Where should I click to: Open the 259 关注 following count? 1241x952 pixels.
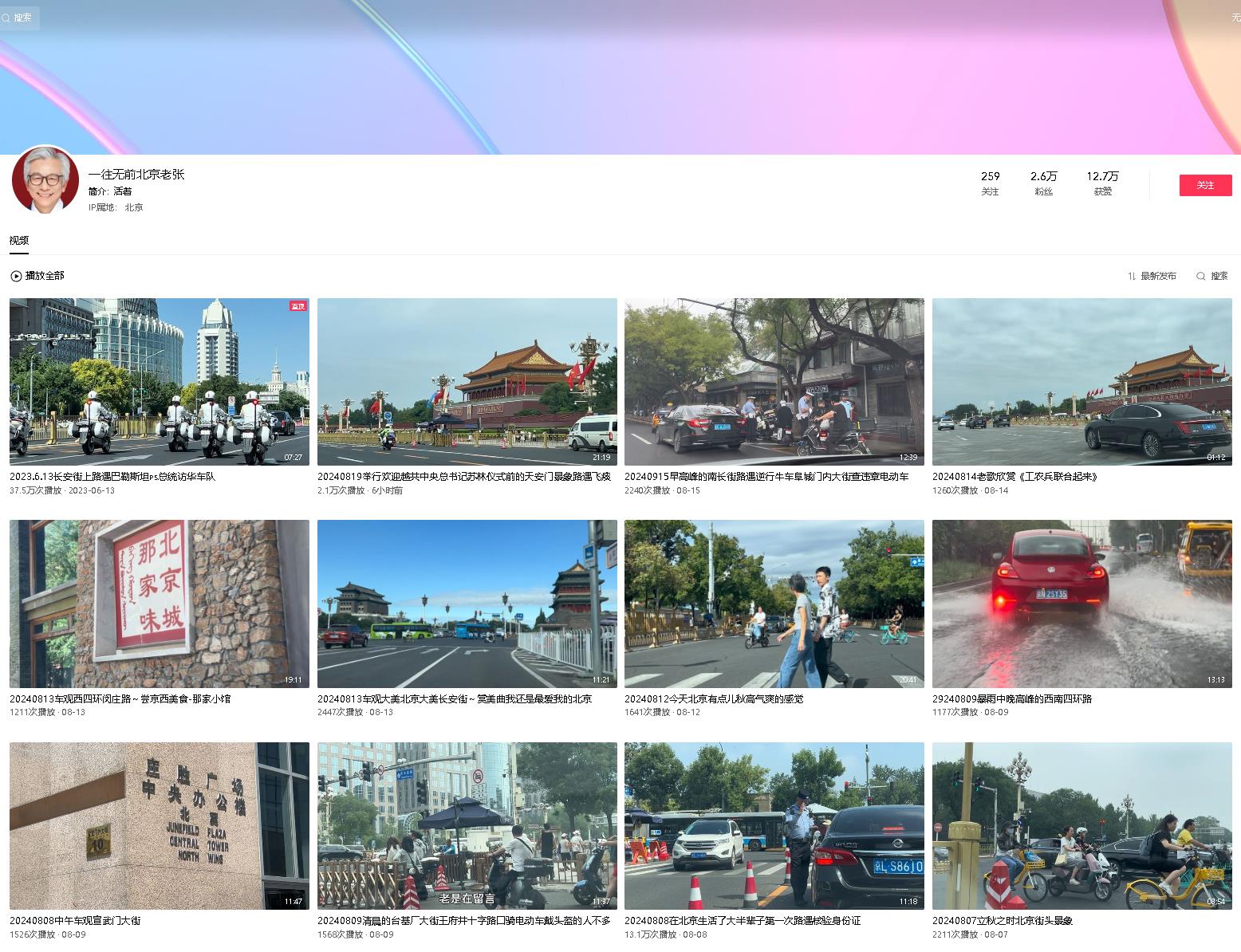[990, 183]
